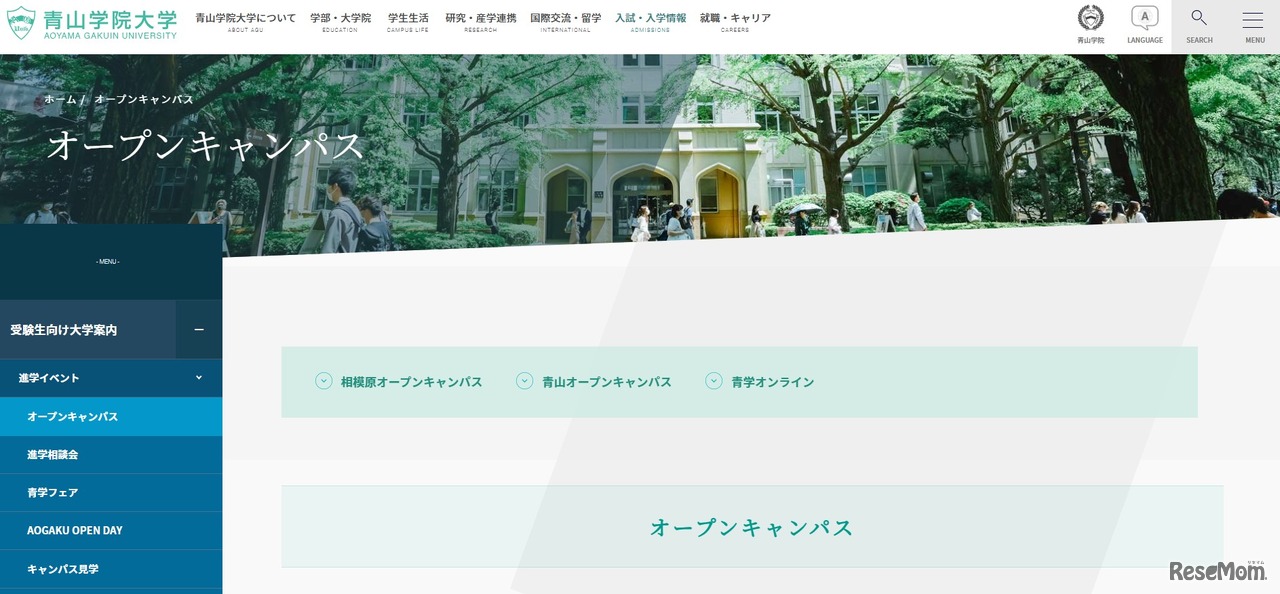The width and height of the screenshot is (1280, 594).
Task: Select 青学フェア sidebar item
Action: pyautogui.click(x=111, y=492)
